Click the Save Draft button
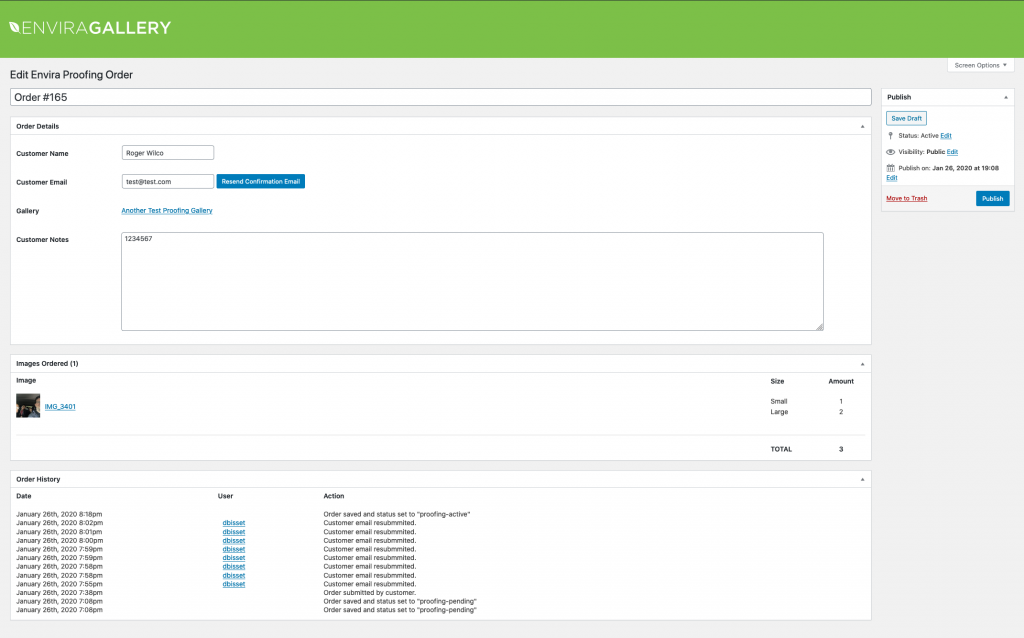 coord(906,118)
